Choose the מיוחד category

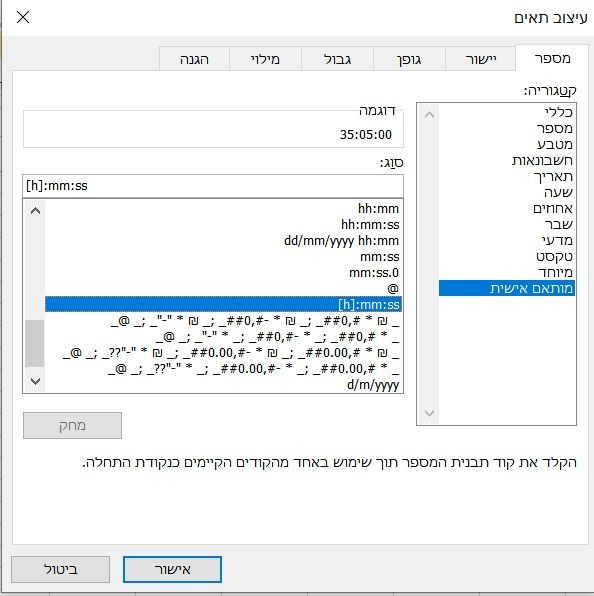coord(507,272)
